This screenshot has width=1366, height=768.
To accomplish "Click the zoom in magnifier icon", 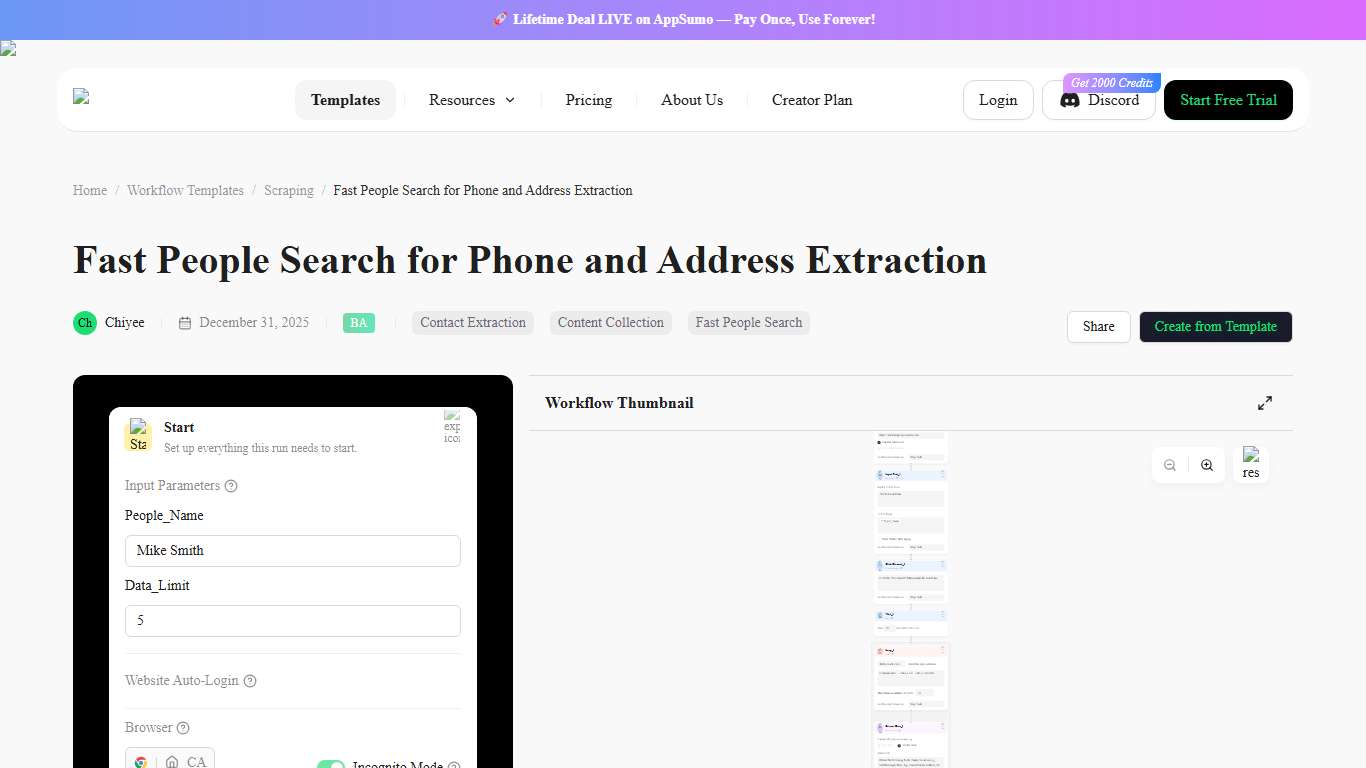I will (x=1207, y=465).
